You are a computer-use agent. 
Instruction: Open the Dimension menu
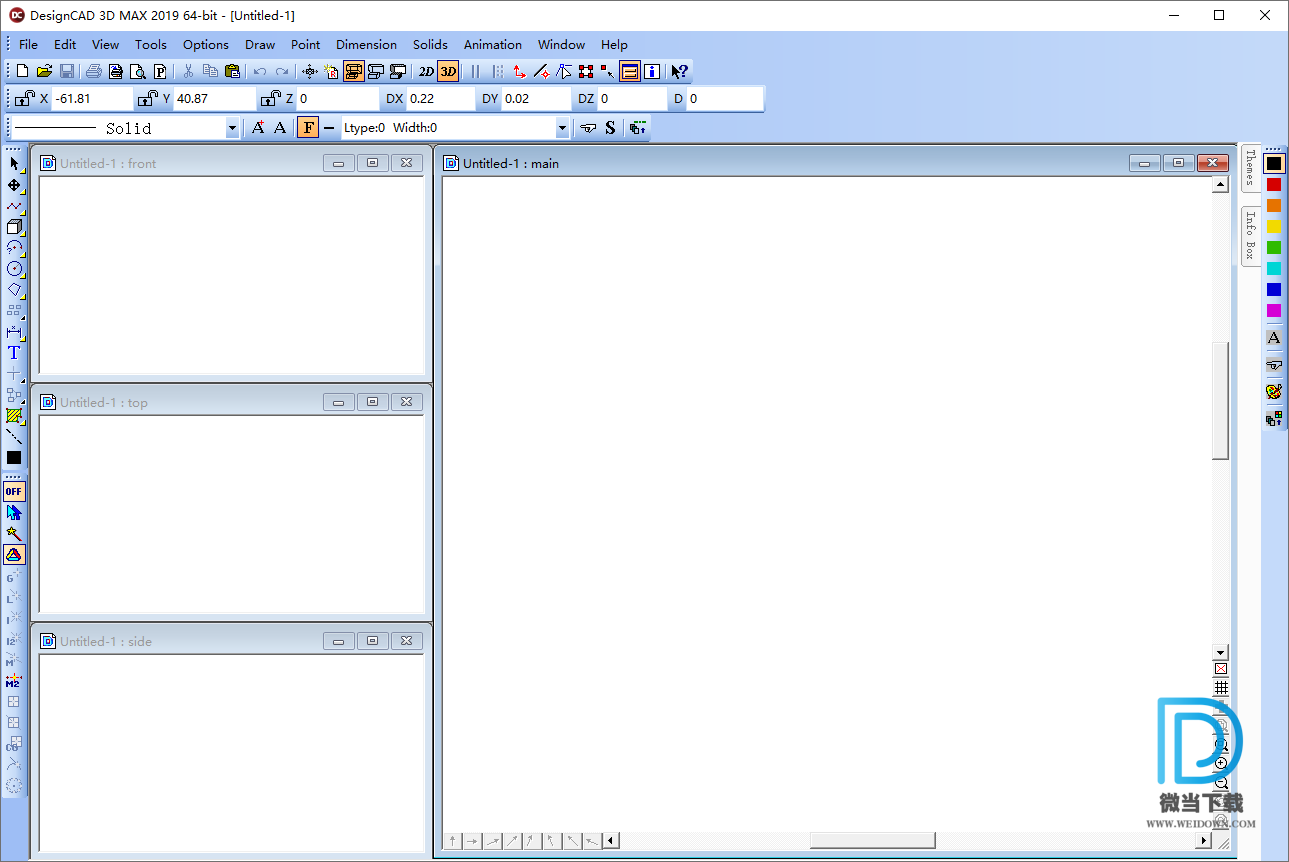click(366, 44)
